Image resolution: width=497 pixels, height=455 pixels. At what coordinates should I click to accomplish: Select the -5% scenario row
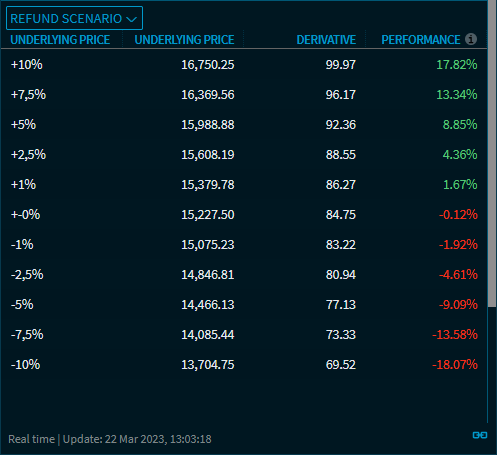[x=244, y=304]
